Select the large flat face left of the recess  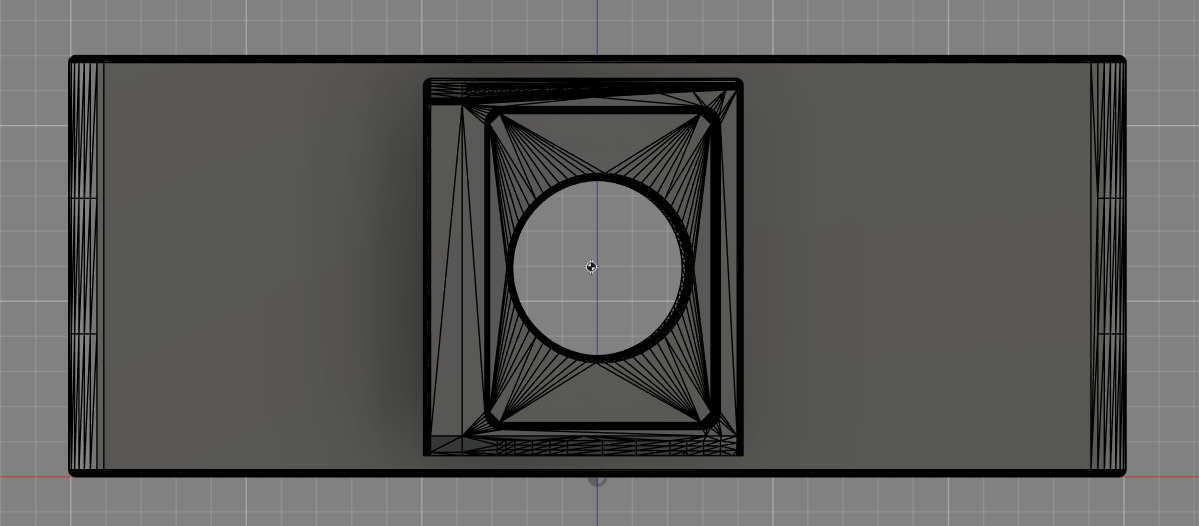260,265
